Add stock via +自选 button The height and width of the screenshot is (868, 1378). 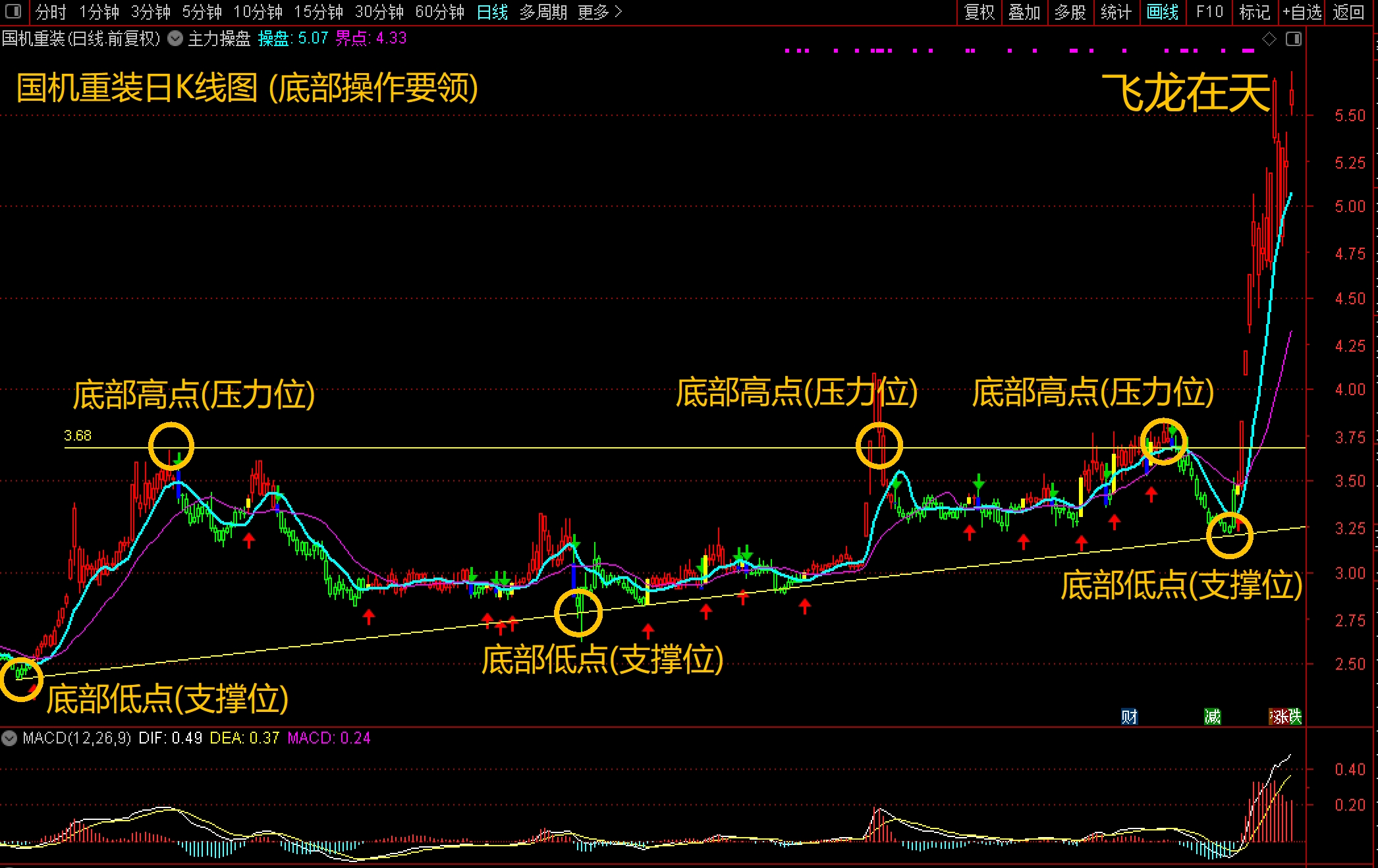(1301, 12)
